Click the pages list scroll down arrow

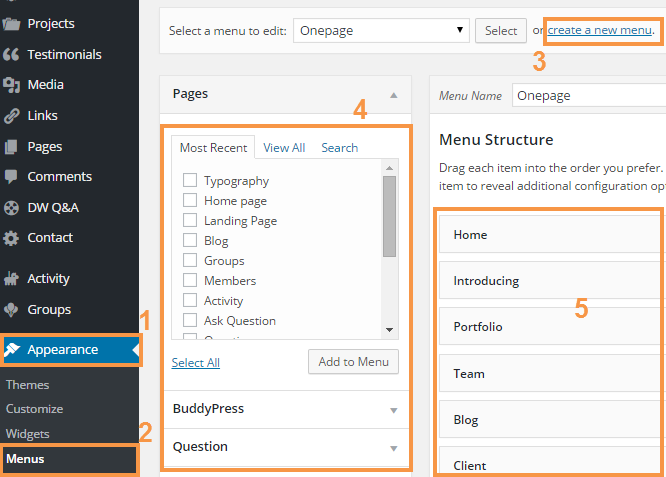point(389,330)
